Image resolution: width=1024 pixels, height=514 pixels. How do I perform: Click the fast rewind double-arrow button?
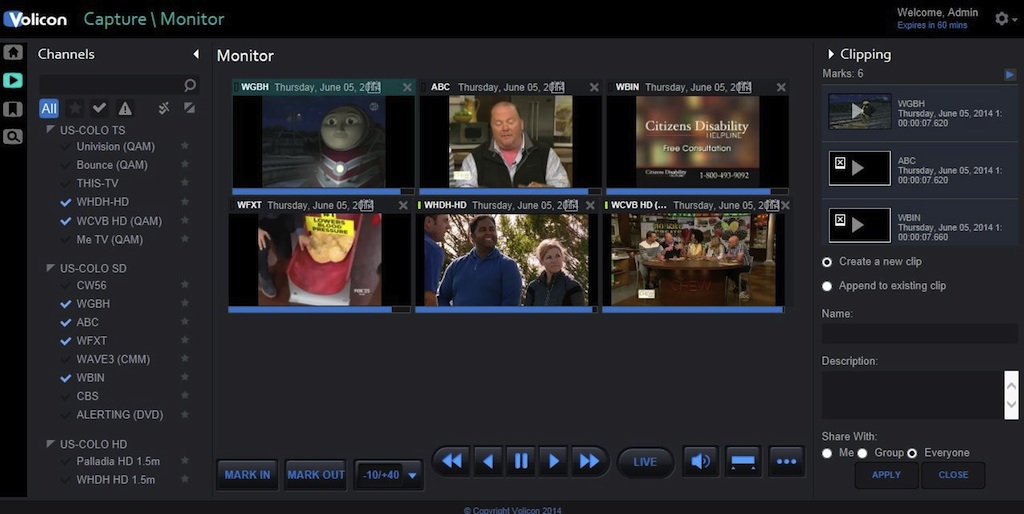click(x=451, y=461)
